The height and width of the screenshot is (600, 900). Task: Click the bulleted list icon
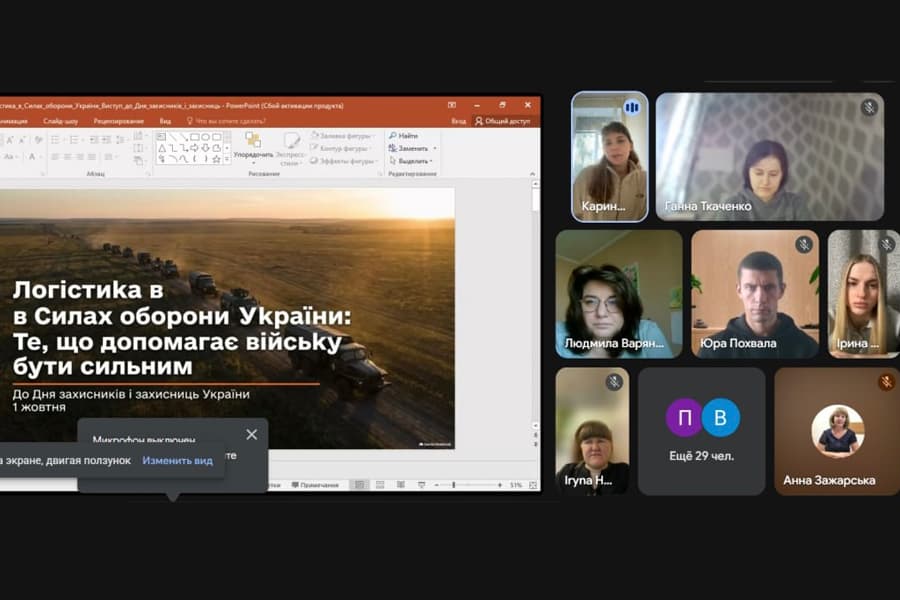pos(56,140)
